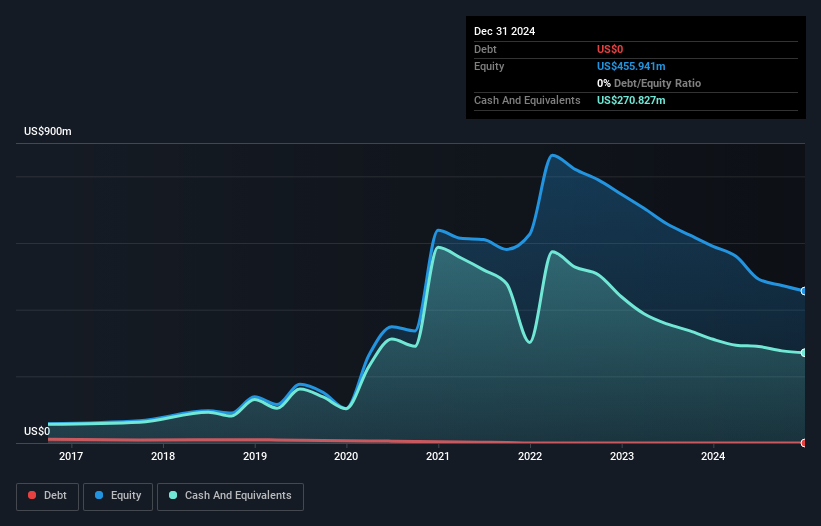Toggle the Equity legend button
Viewport: 821px width, 526px height.
pyautogui.click(x=118, y=496)
